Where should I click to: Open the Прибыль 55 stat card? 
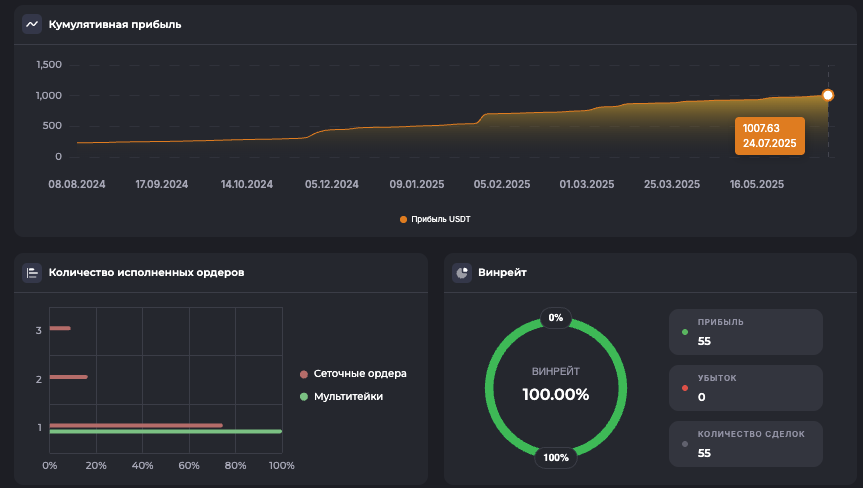[x=745, y=332]
